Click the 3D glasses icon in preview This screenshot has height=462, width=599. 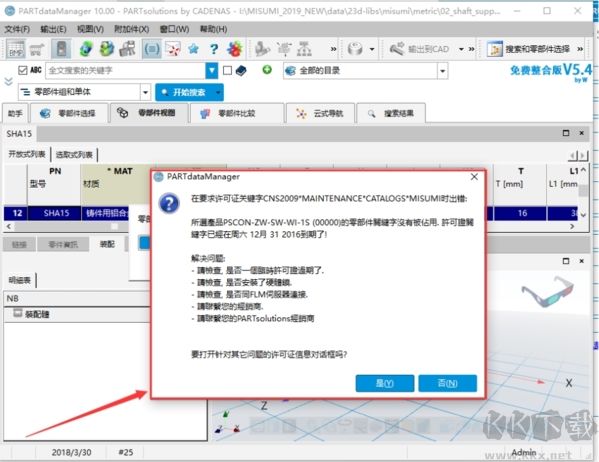(547, 292)
